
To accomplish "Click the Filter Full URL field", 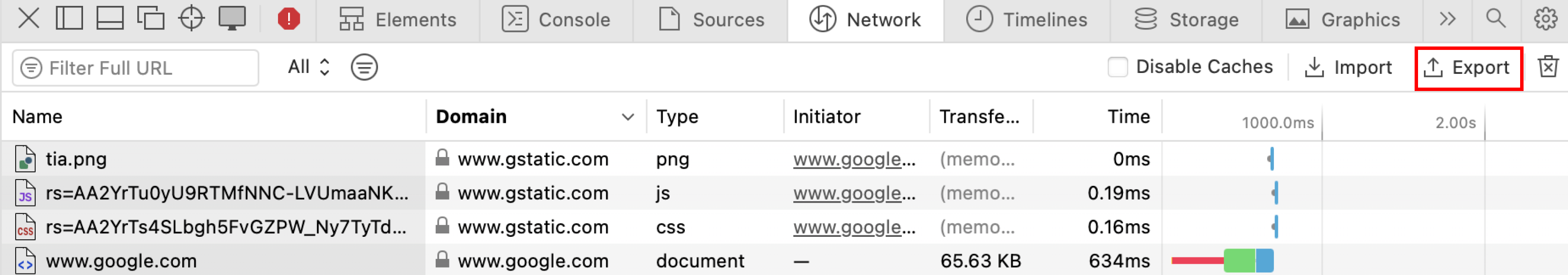I will 135,68.
